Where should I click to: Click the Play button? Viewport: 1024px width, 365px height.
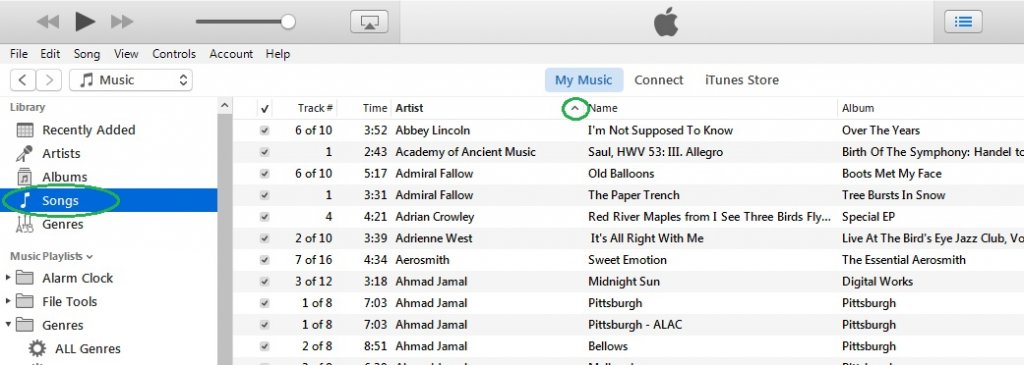click(85, 22)
